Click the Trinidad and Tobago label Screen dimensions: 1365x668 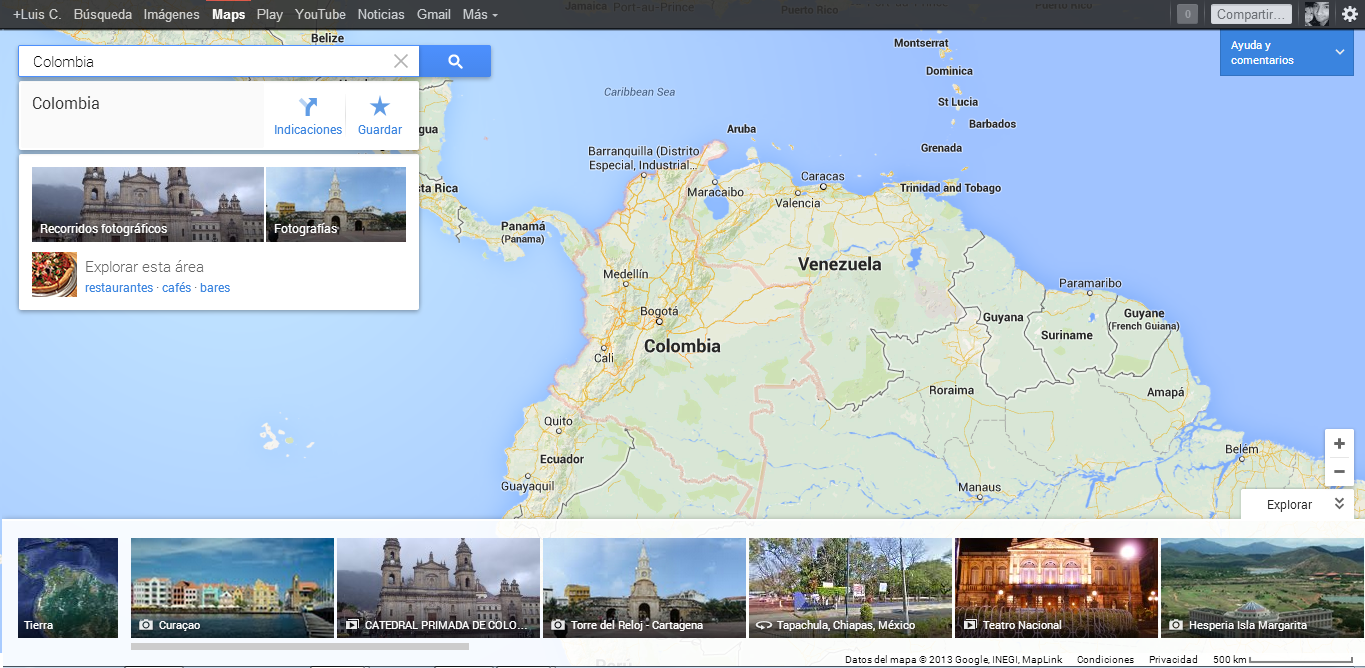coord(950,188)
